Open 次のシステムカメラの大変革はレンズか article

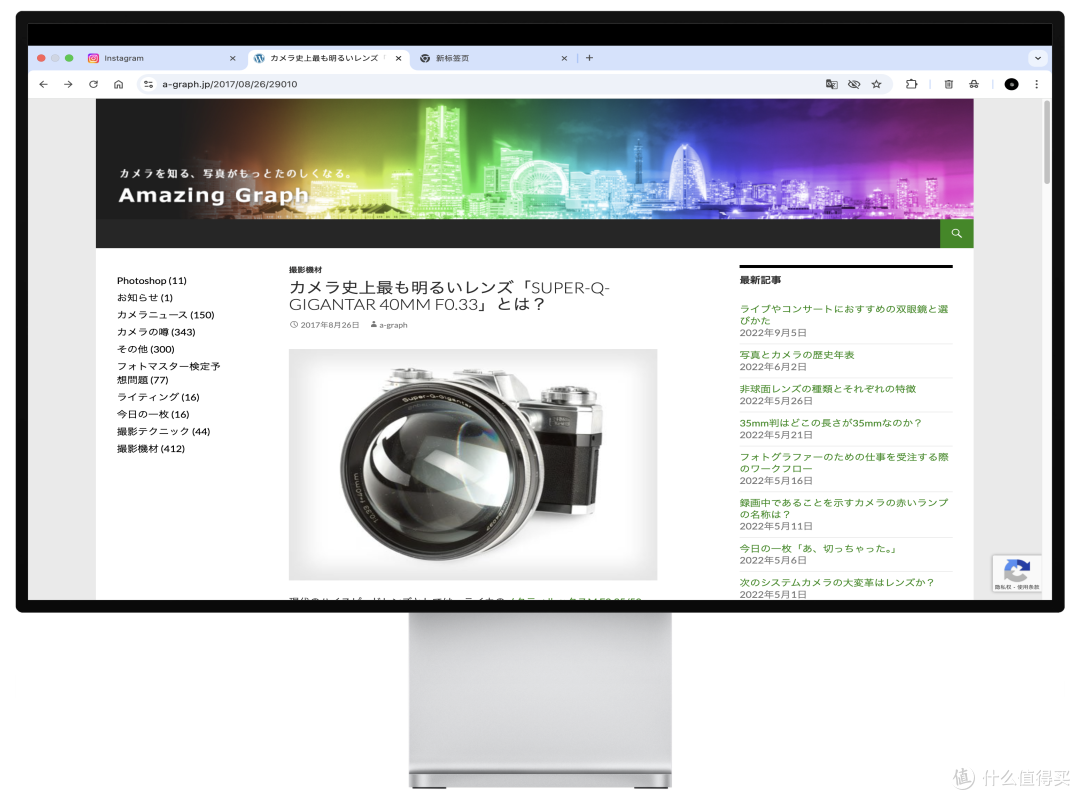[836, 582]
